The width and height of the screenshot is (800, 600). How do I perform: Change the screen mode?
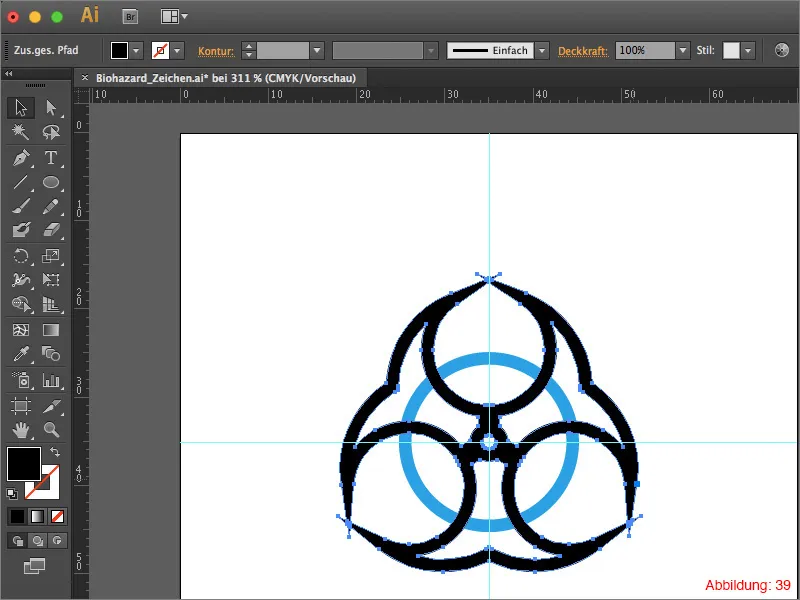[x=34, y=565]
